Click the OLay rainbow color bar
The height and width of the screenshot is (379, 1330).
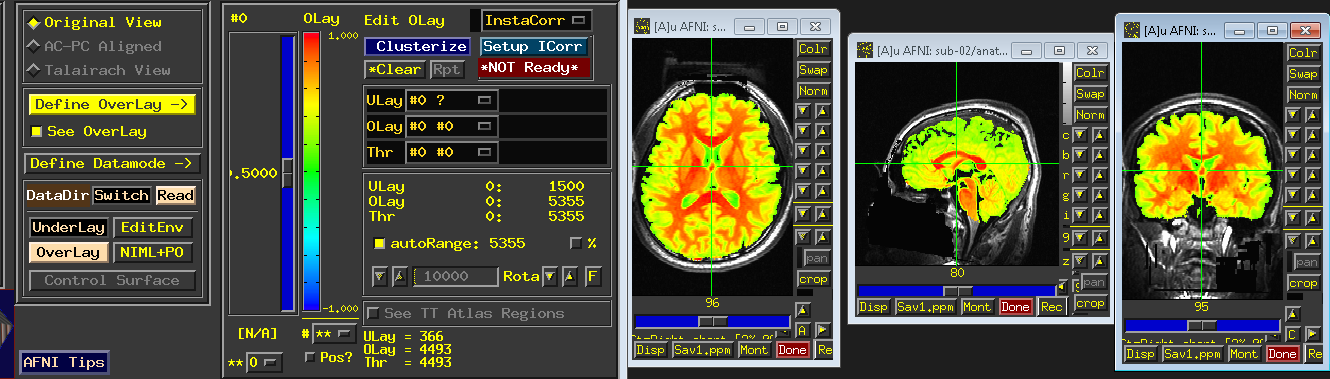tap(311, 172)
